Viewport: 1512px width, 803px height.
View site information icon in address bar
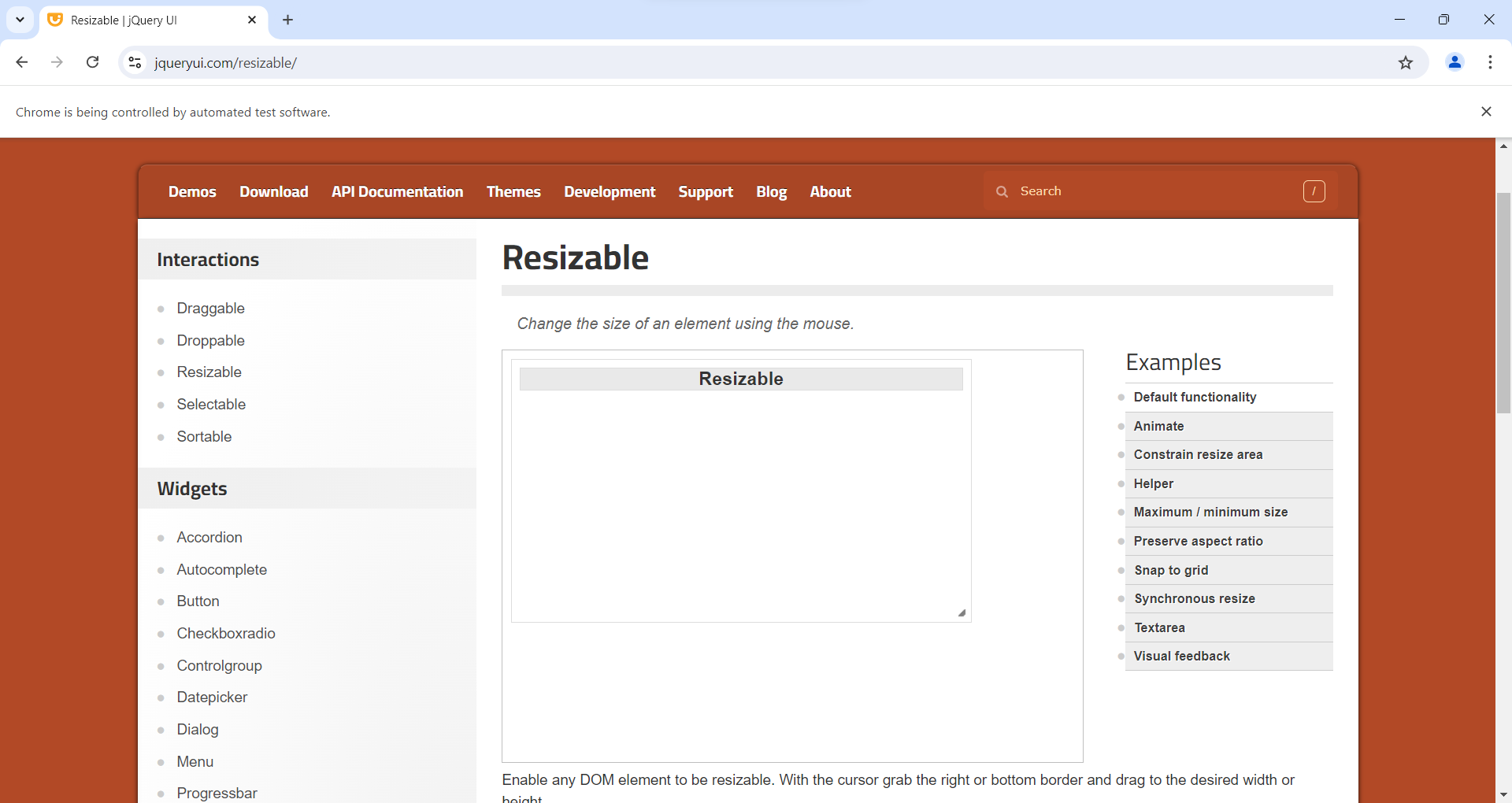click(135, 63)
